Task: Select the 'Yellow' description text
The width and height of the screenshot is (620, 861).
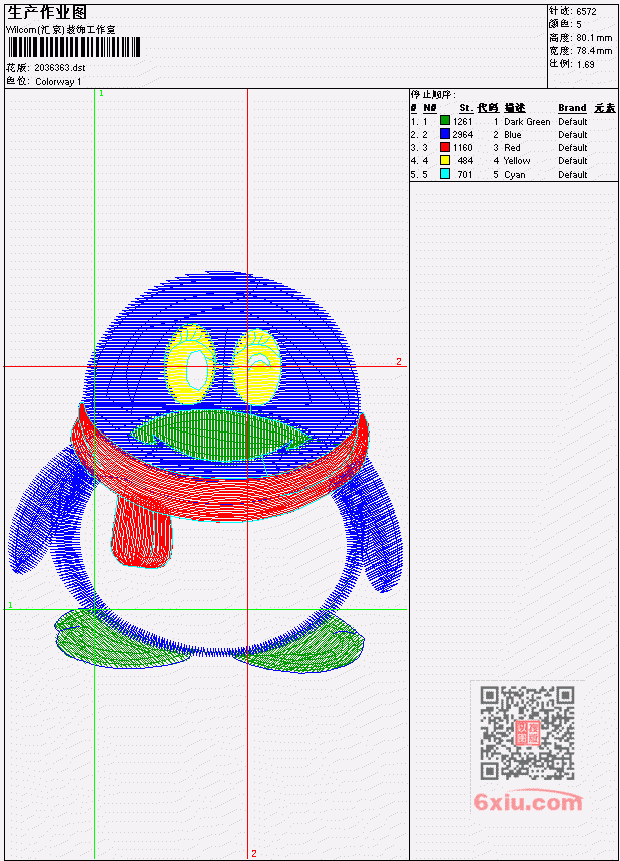Action: click(x=517, y=161)
